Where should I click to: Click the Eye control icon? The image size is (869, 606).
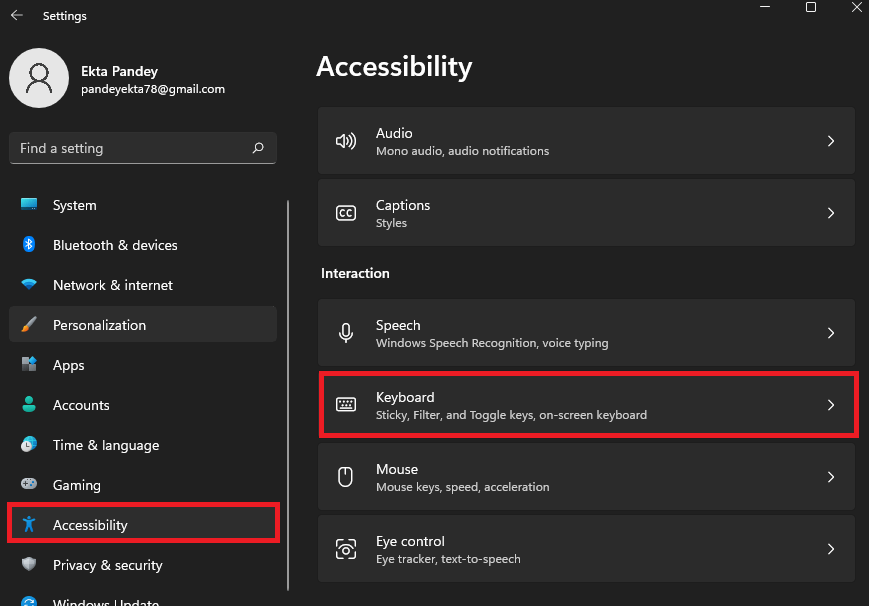pyautogui.click(x=346, y=549)
